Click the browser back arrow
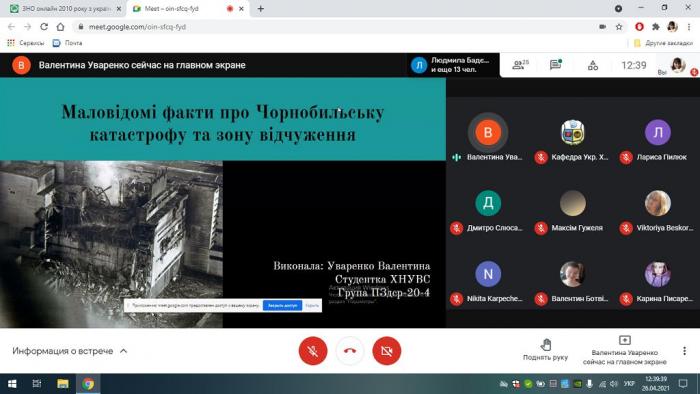The image size is (700, 394). (x=12, y=27)
